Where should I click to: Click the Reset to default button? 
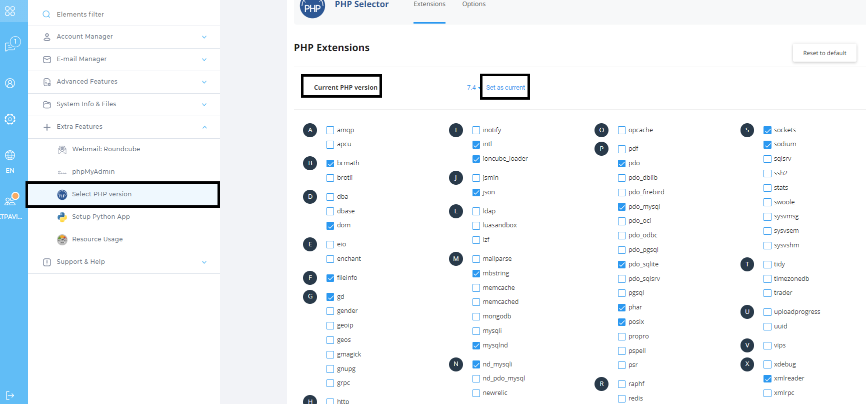tap(825, 53)
